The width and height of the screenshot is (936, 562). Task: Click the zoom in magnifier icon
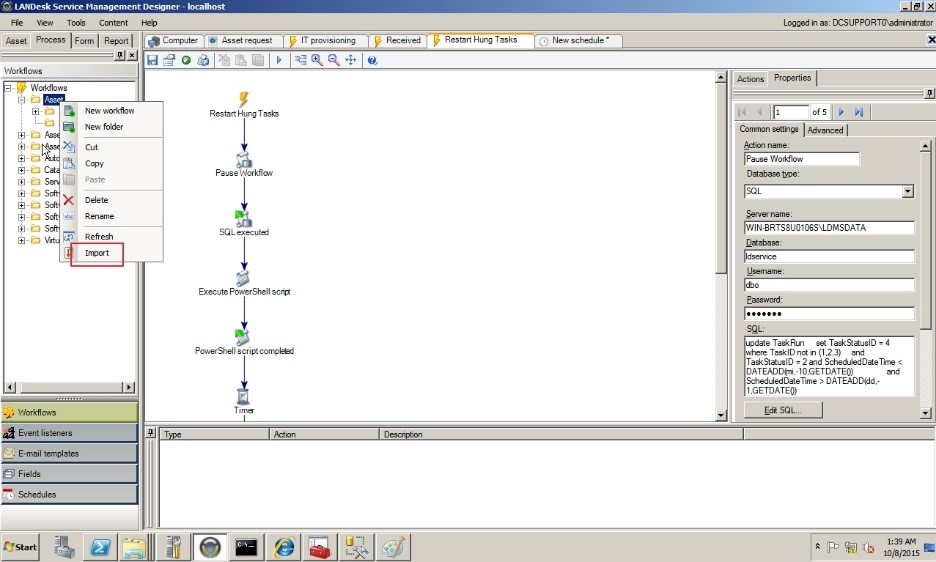317,60
